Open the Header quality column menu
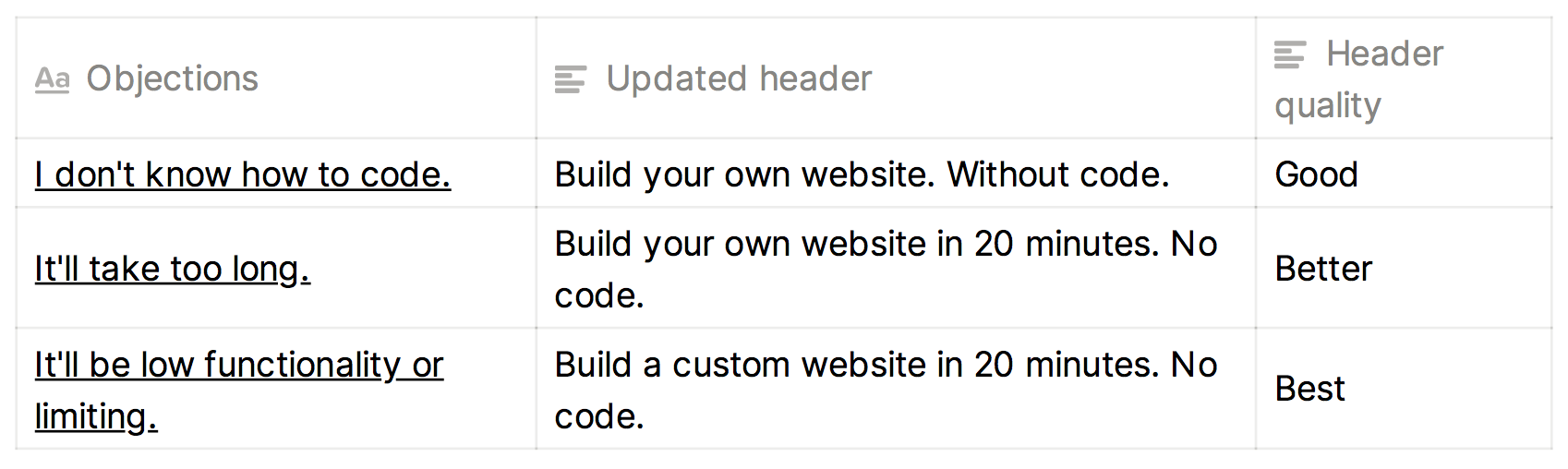The width and height of the screenshot is (1568, 469). [1383, 54]
